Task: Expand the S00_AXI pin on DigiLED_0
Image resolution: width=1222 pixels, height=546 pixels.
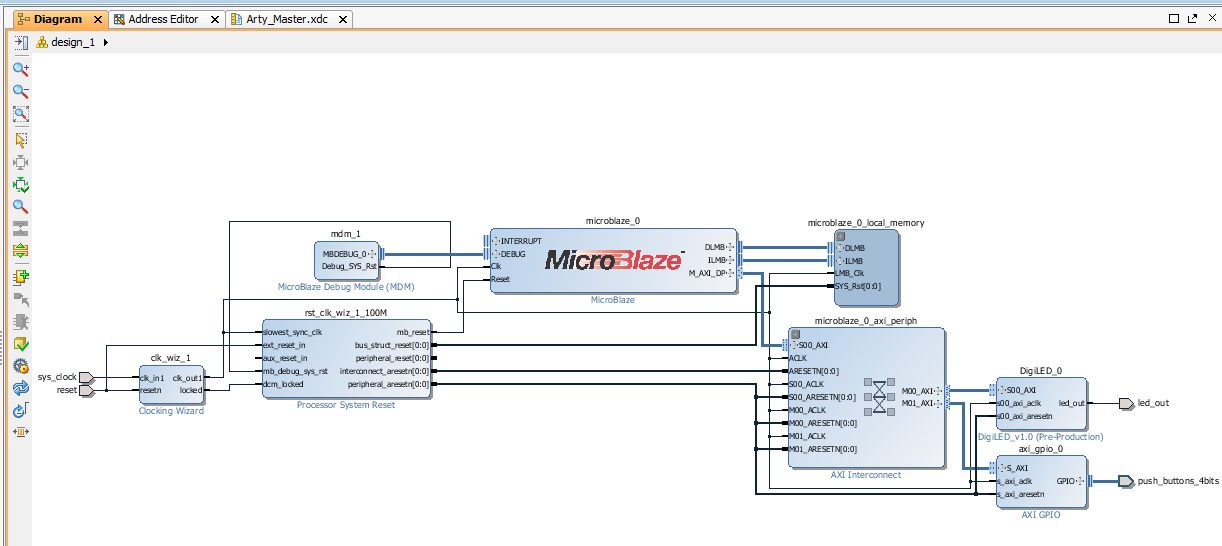Action: click(x=1003, y=390)
